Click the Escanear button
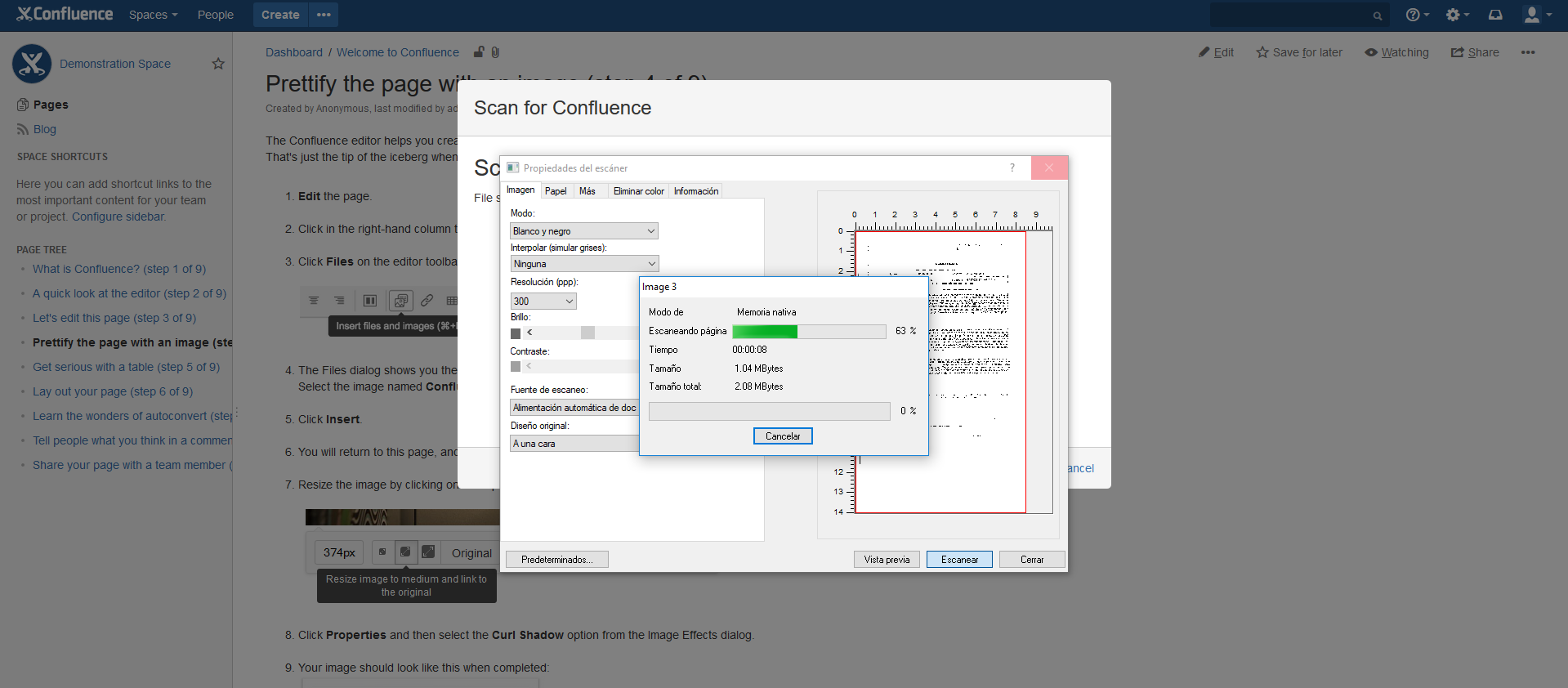 click(959, 560)
